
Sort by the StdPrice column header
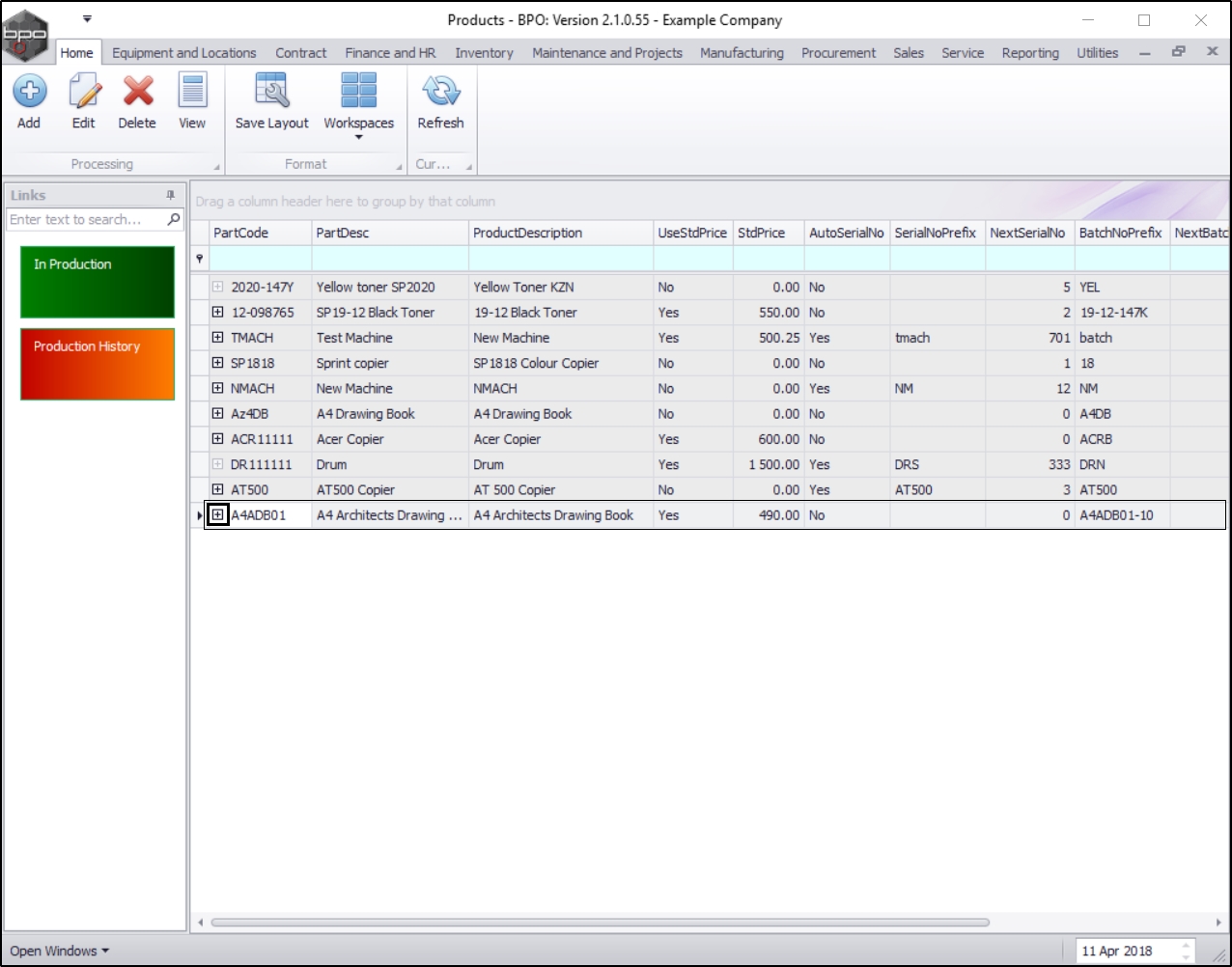(769, 233)
